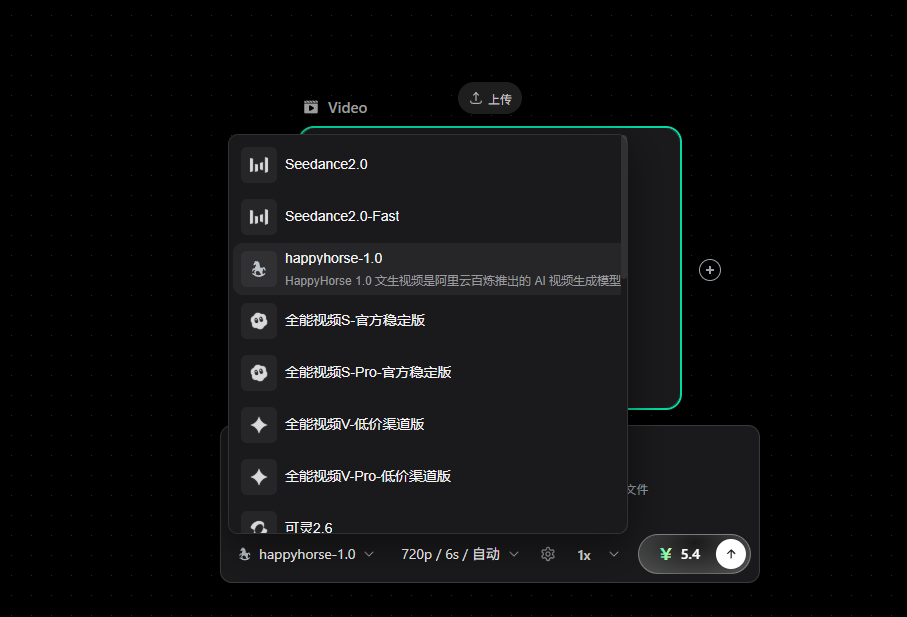Click the sparkle icon beside 全能视频V-低价渠道版
The width and height of the screenshot is (907, 617).
coord(258,424)
